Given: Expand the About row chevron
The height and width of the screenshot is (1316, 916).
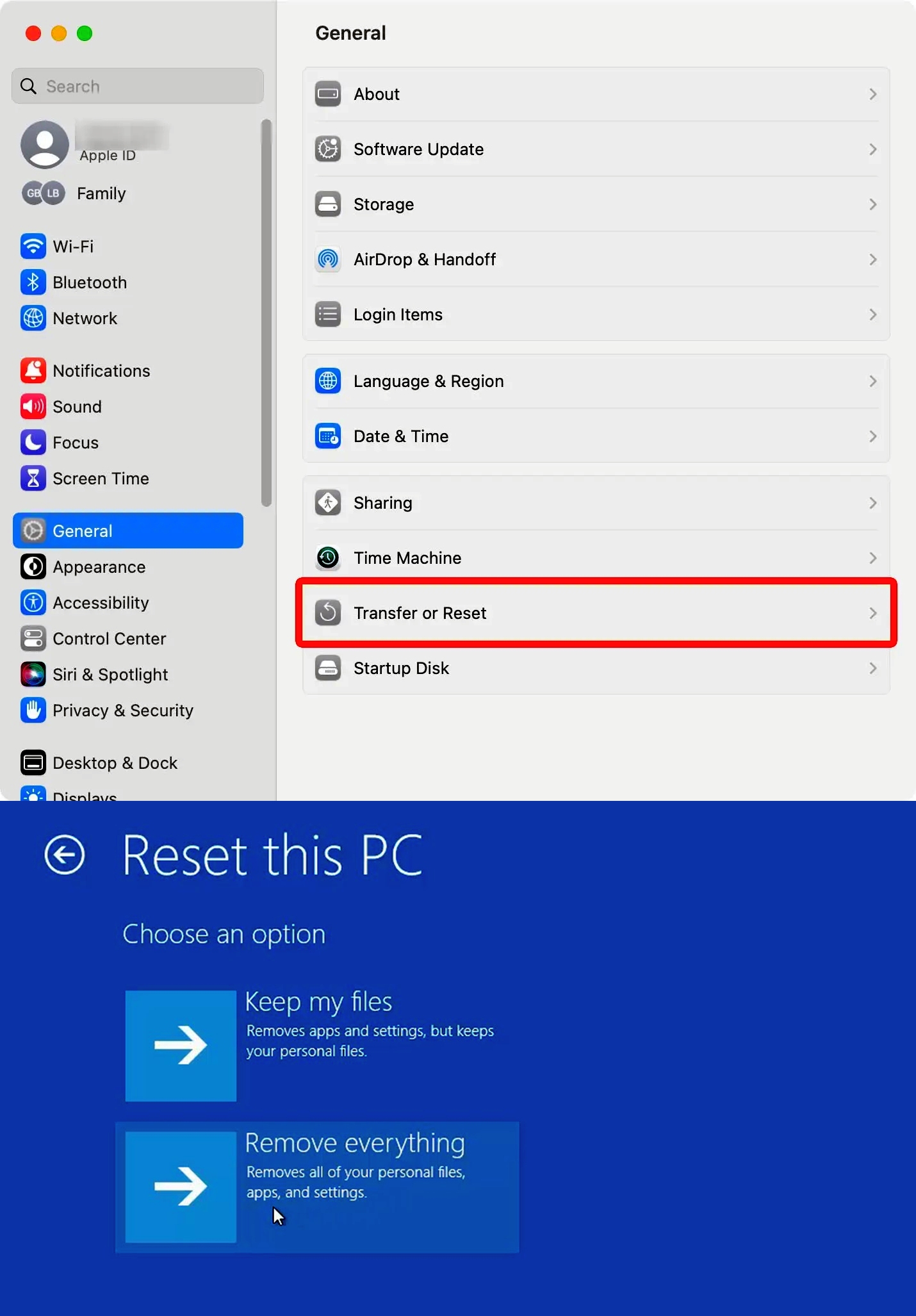Looking at the screenshot, I should (x=873, y=94).
